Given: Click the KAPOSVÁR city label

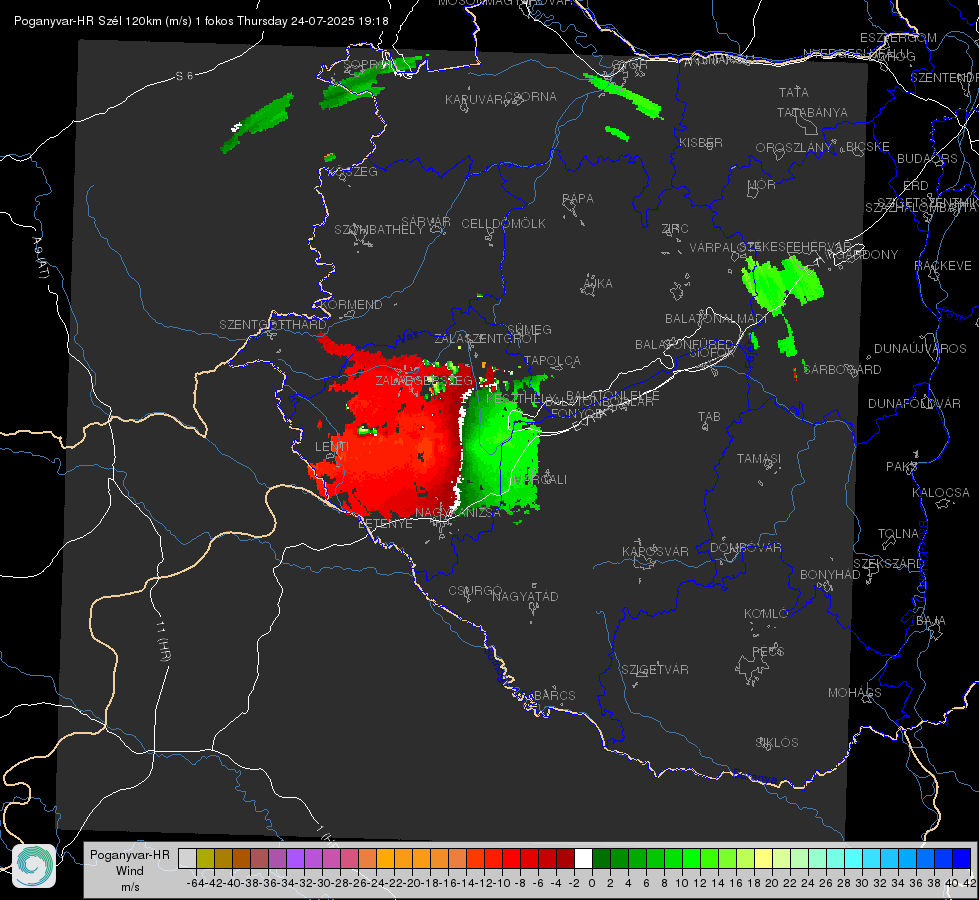Looking at the screenshot, I should 655,551.
